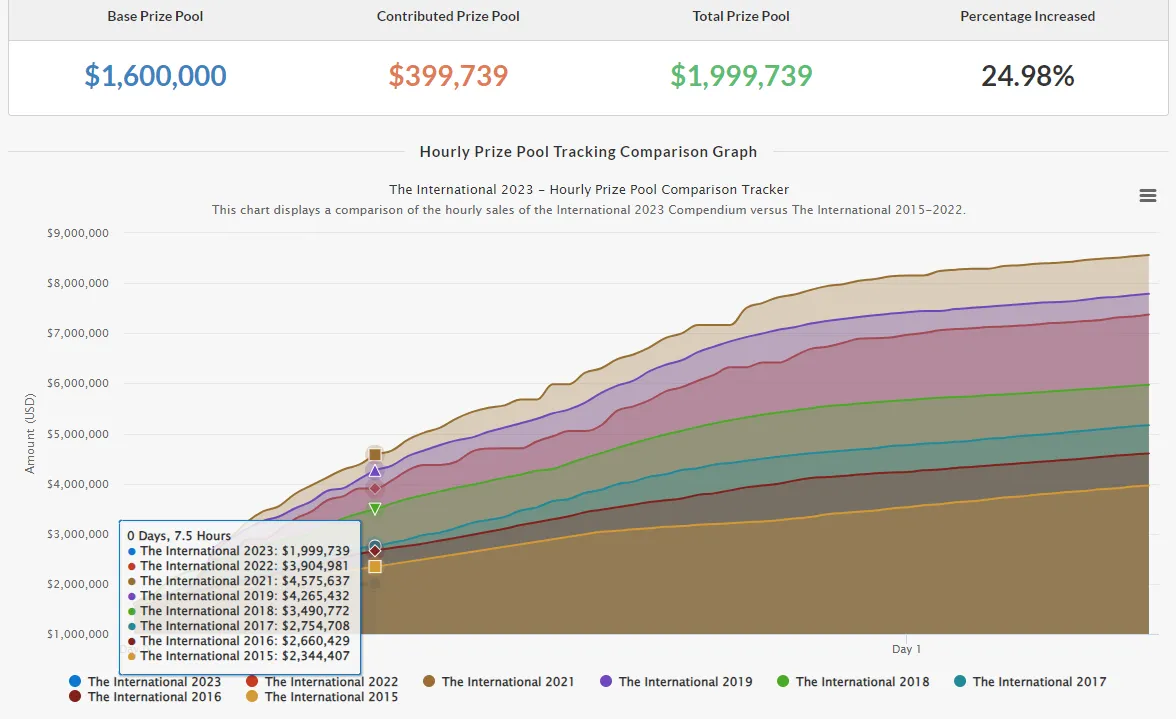Click the $399,739 contributed prize pool value

[448, 76]
